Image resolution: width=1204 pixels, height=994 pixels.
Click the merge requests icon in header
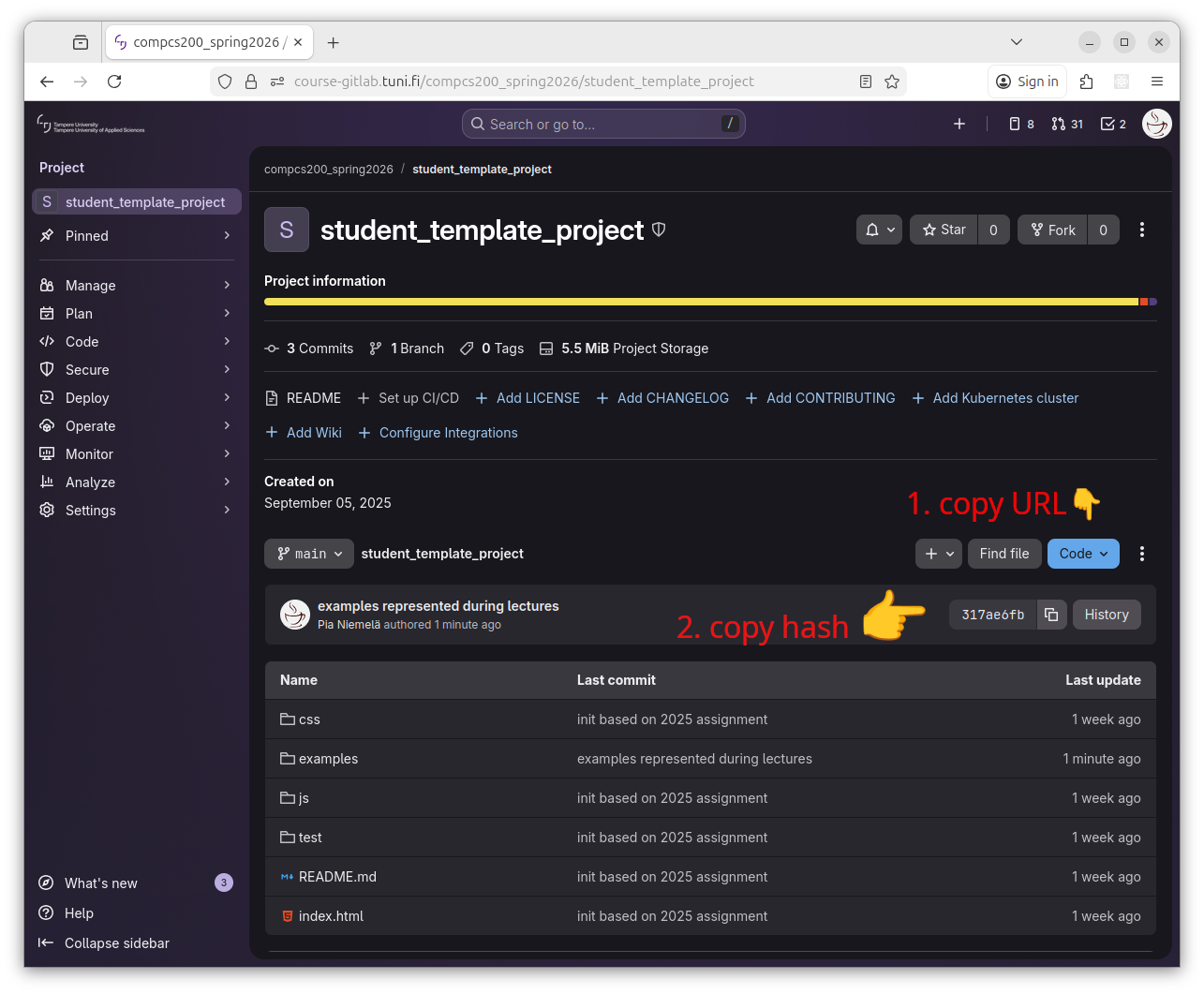click(1066, 124)
